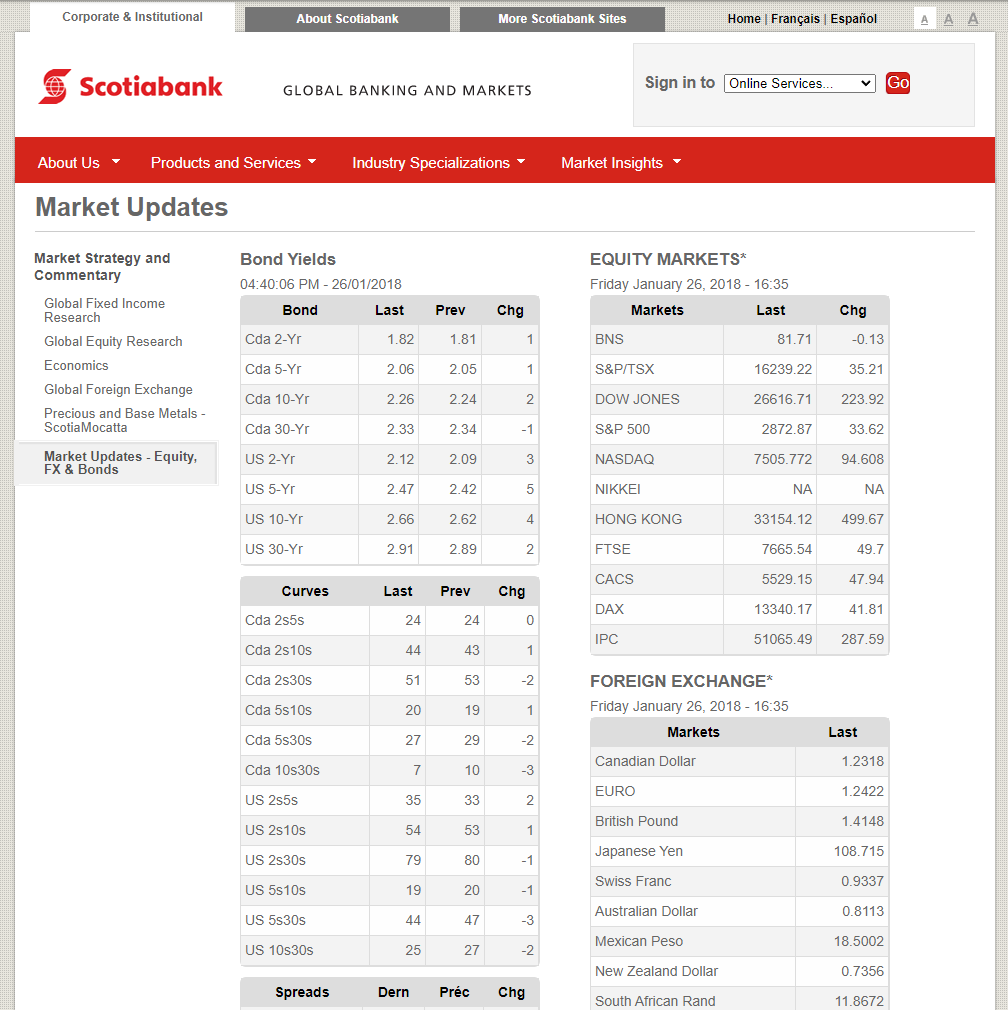The image size is (1008, 1010).
Task: Click the DOW JONES market label
Action: point(637,399)
